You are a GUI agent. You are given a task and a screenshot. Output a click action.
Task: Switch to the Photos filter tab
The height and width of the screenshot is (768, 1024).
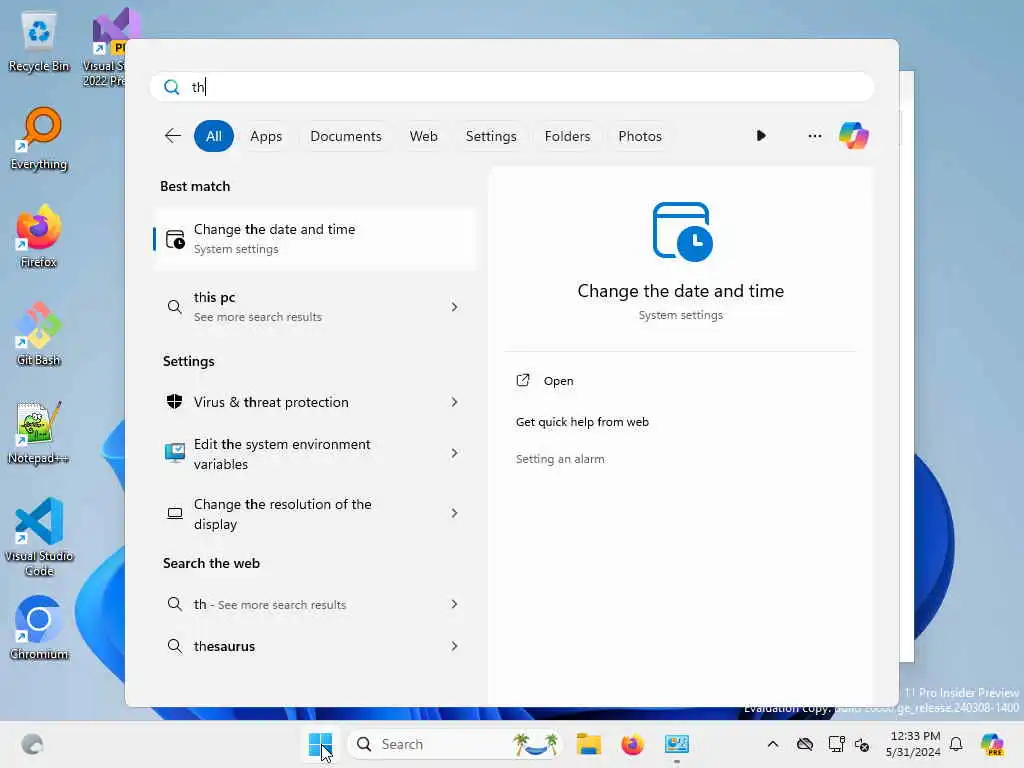click(640, 136)
